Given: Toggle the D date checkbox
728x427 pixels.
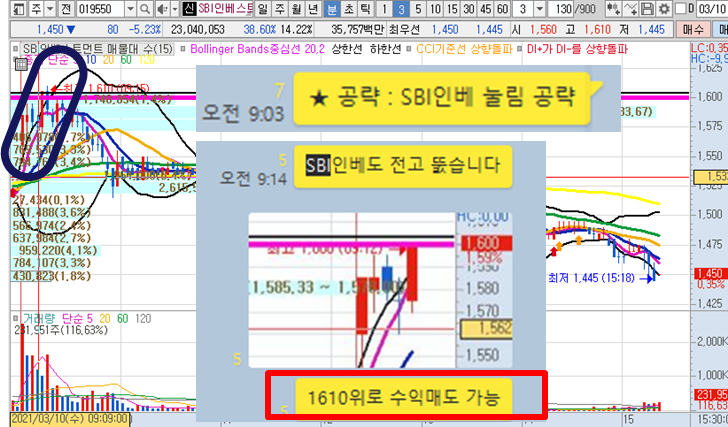Looking at the screenshot, I should pos(681,8).
